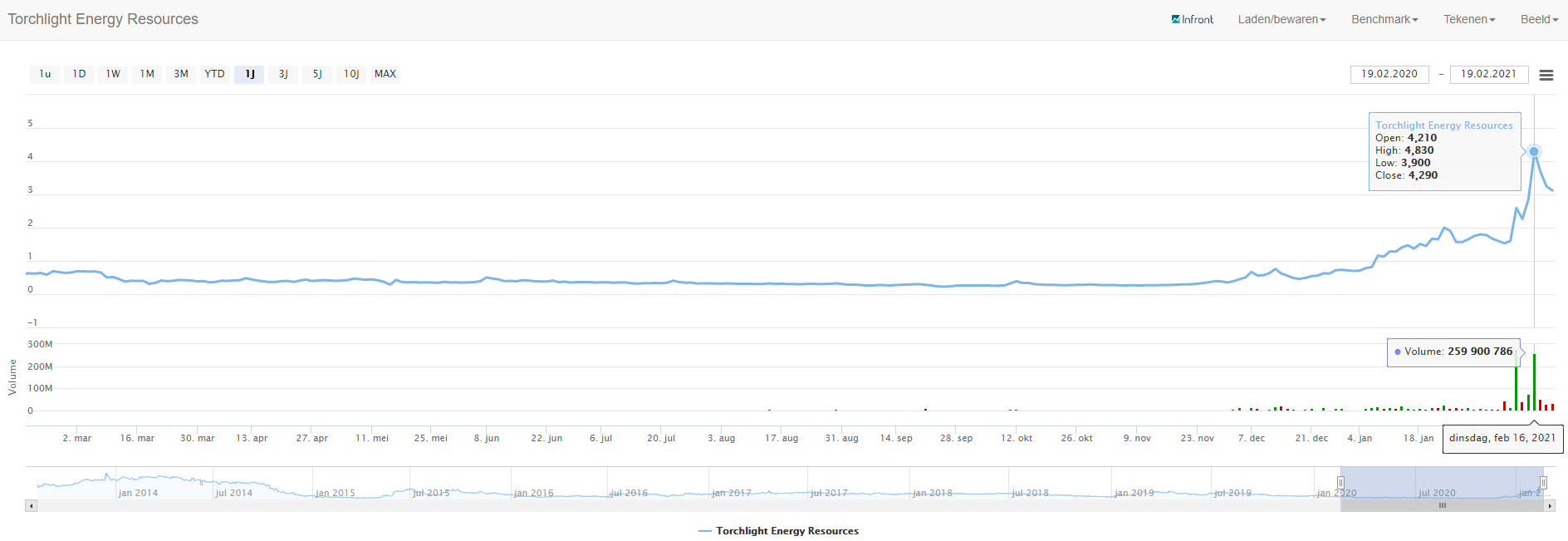1568x541 pixels.
Task: Click Torchlight Energy Resources page title
Action: [103, 19]
